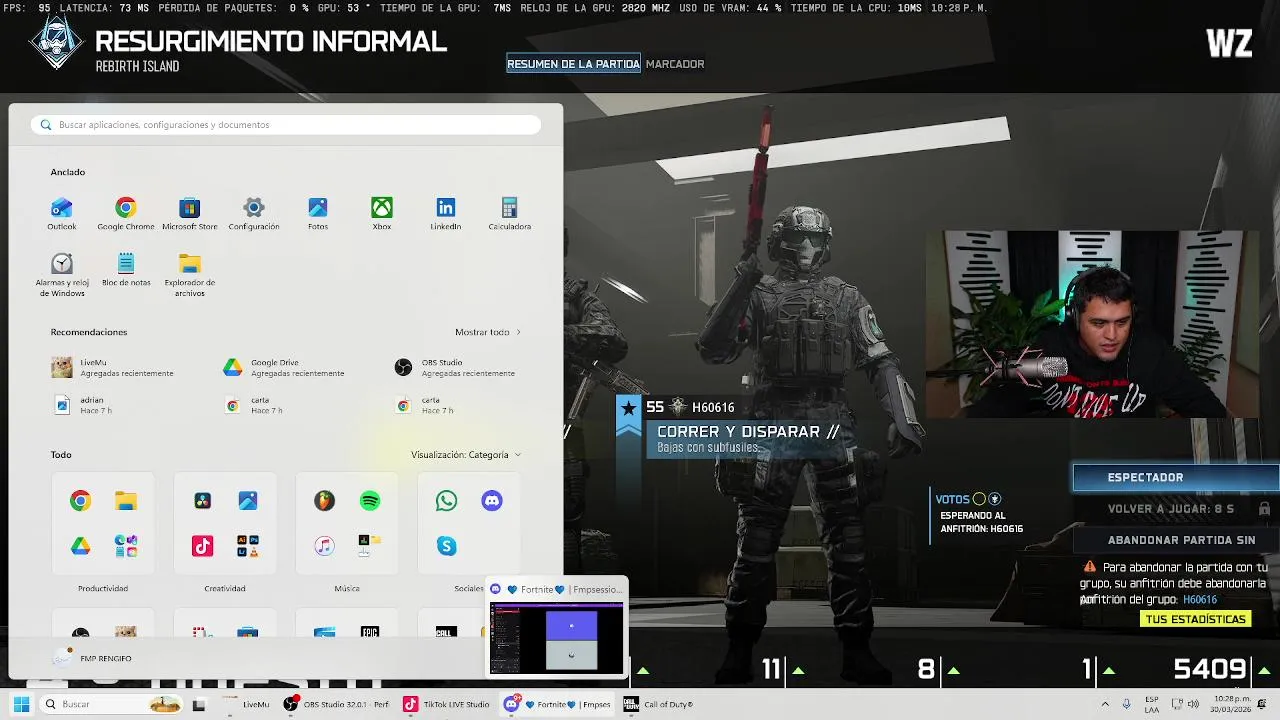Screen dimensions: 1280x720
Task: Open recommended LiveMu item
Action: click(x=113, y=367)
